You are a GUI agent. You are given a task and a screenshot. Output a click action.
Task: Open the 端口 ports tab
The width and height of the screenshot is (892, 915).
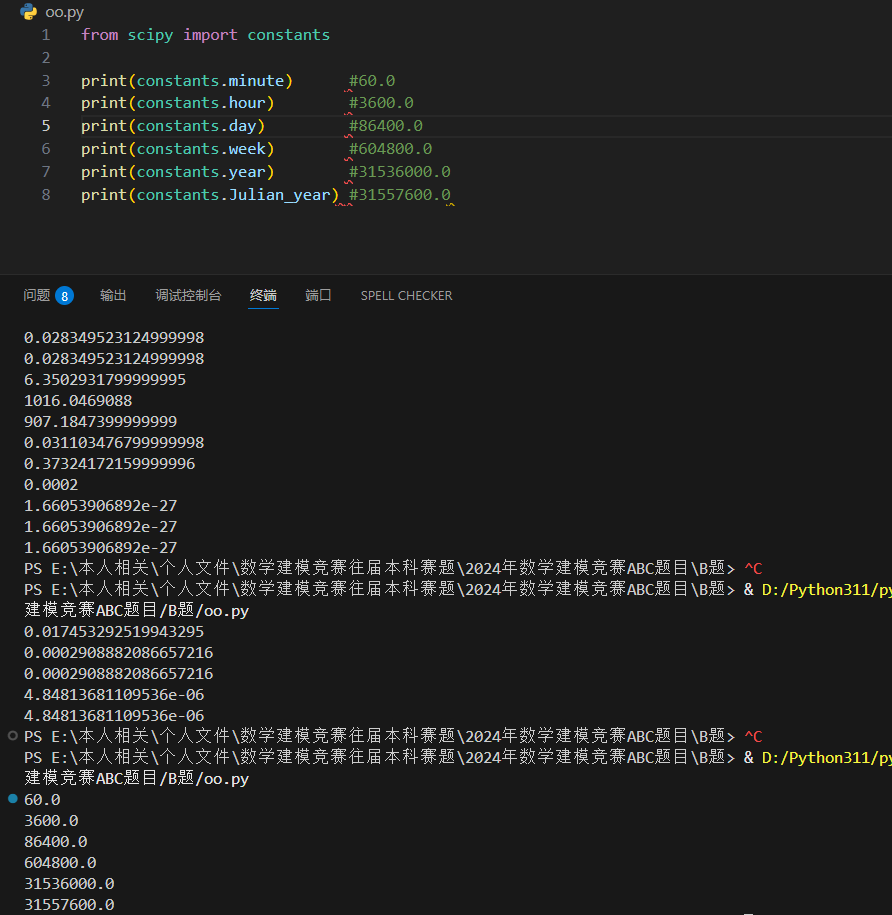[x=319, y=295]
